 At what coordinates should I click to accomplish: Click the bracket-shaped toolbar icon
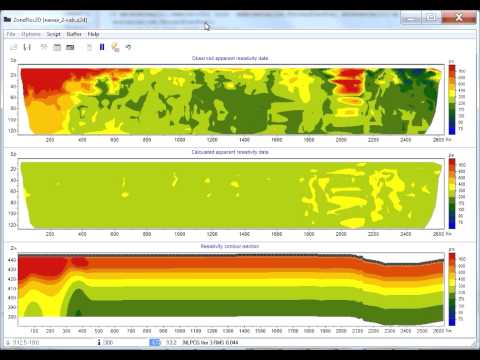click(27, 47)
